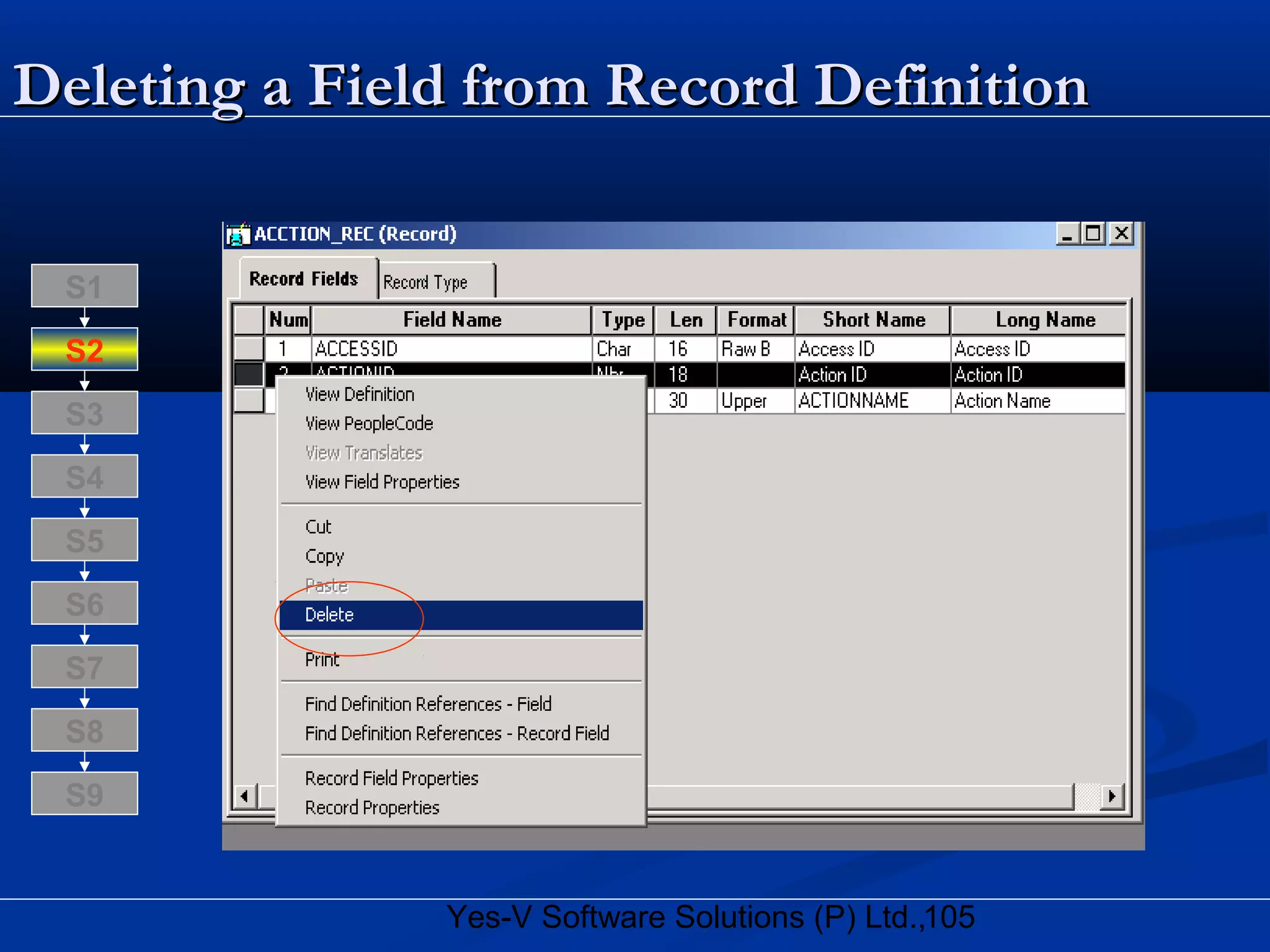Click the greyed View Translates entry
The image size is (1270, 952).
point(461,453)
